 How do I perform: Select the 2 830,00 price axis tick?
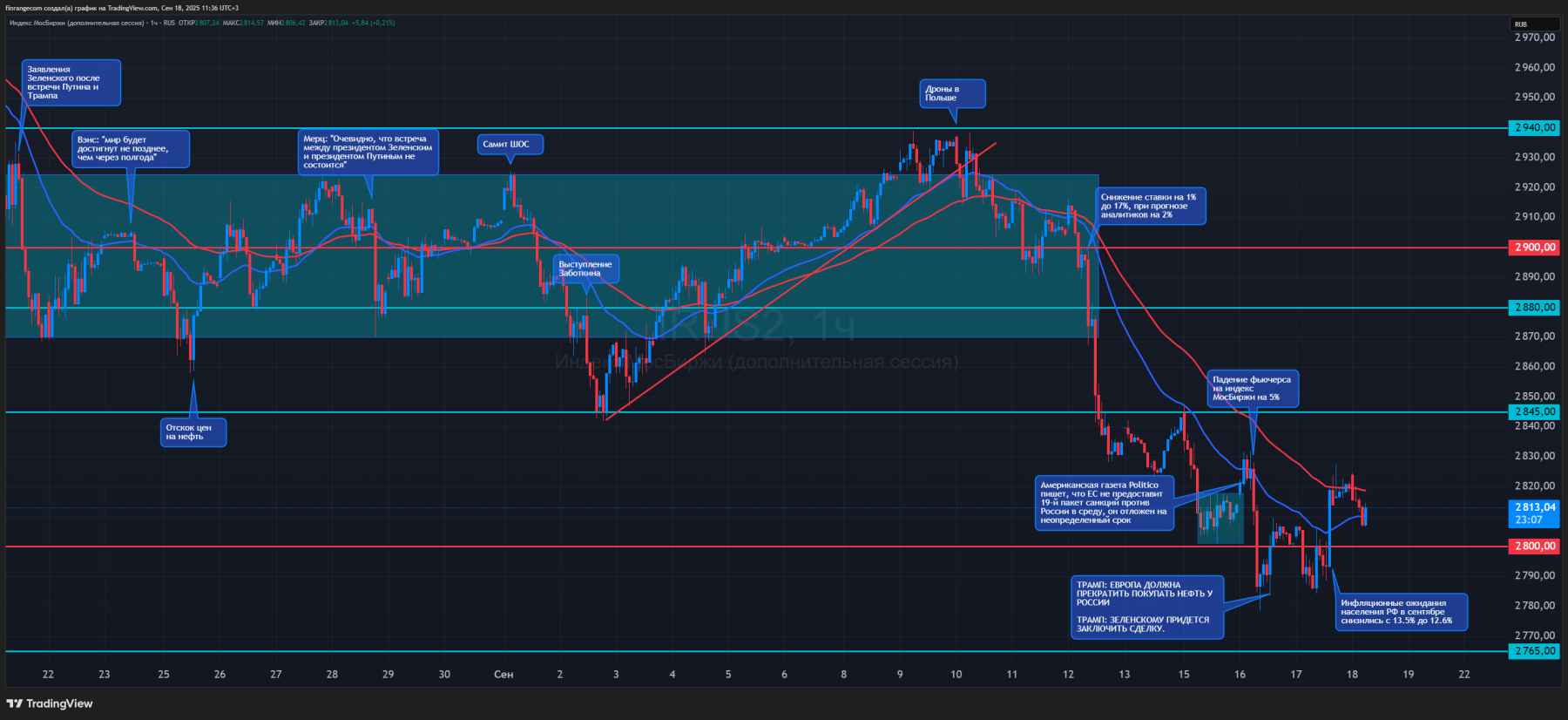click(1535, 456)
